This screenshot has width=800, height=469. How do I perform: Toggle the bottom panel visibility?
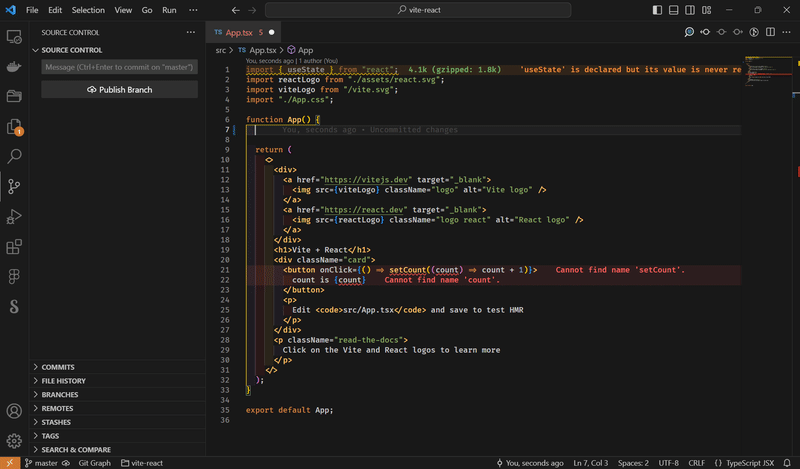click(x=673, y=10)
